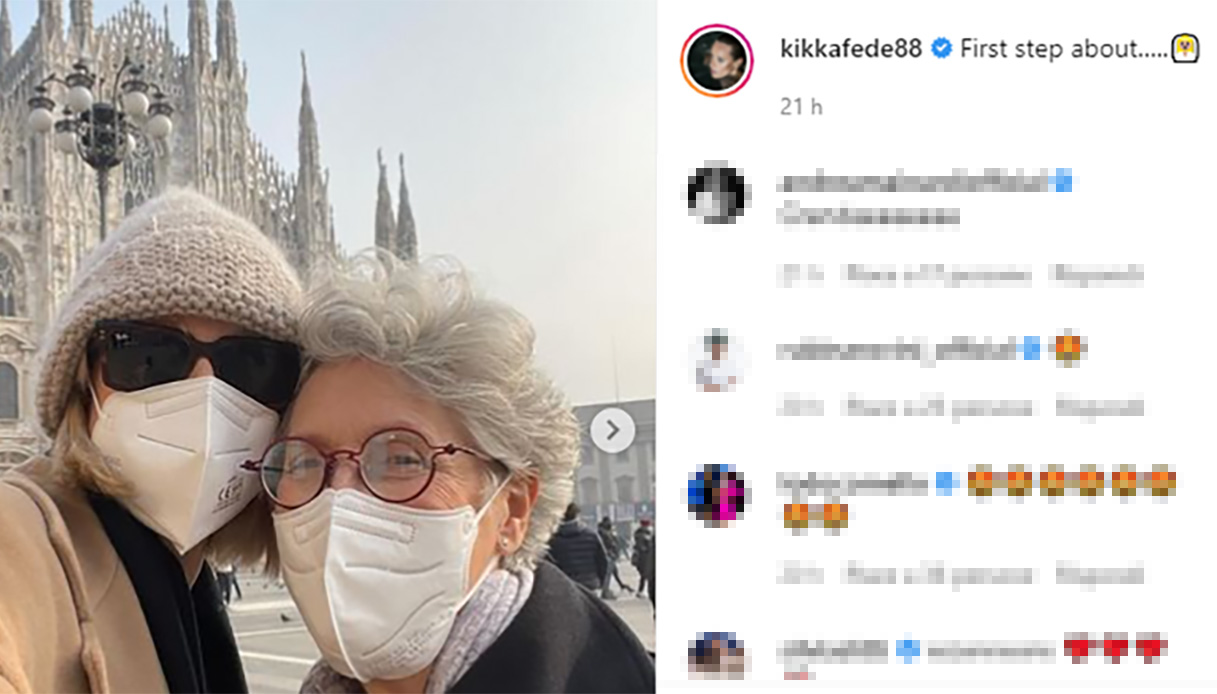
Task: Click the first commenter's blurred username
Action: pyautogui.click(x=913, y=182)
